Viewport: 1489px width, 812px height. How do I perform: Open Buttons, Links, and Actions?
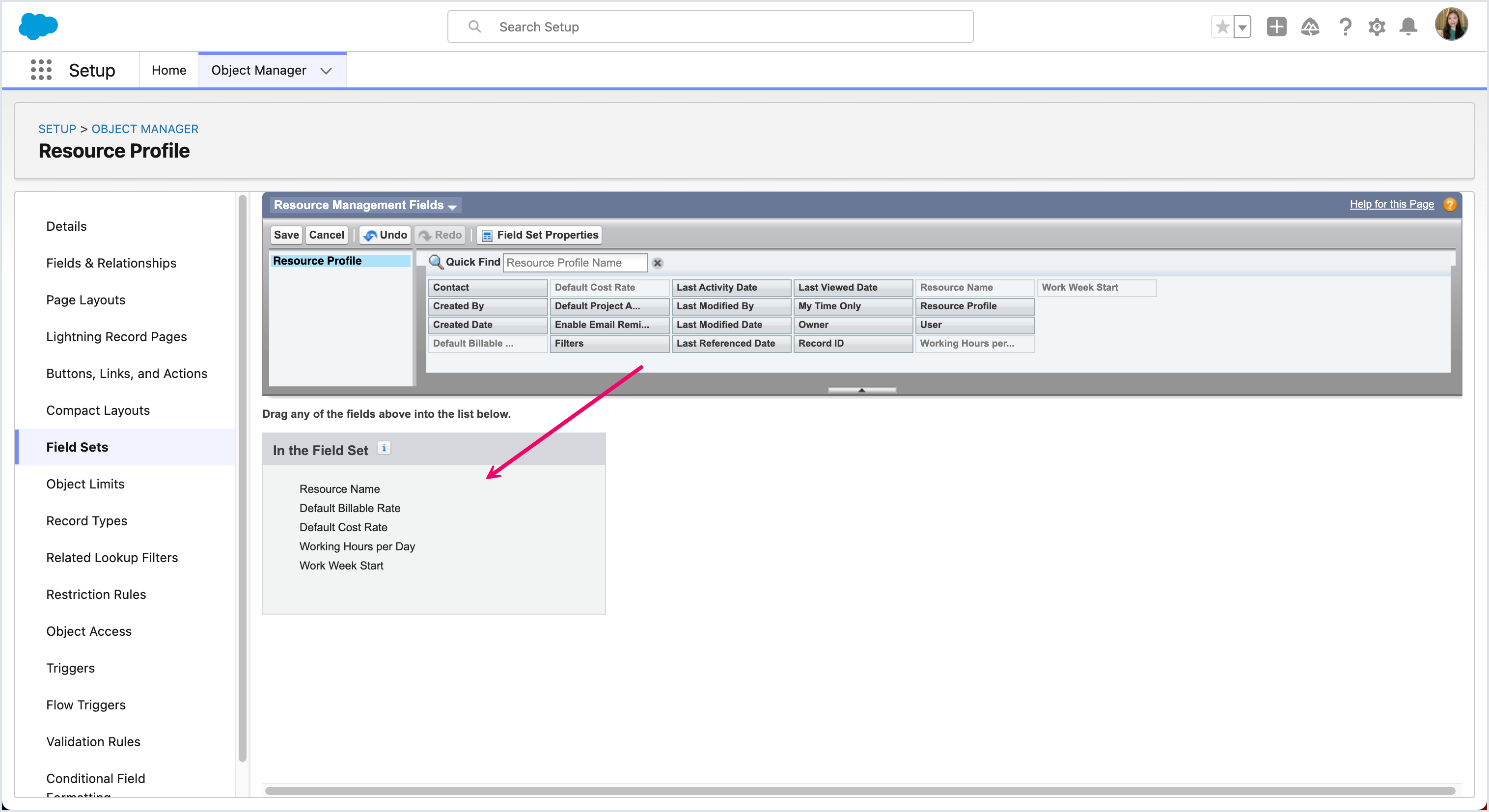(127, 374)
